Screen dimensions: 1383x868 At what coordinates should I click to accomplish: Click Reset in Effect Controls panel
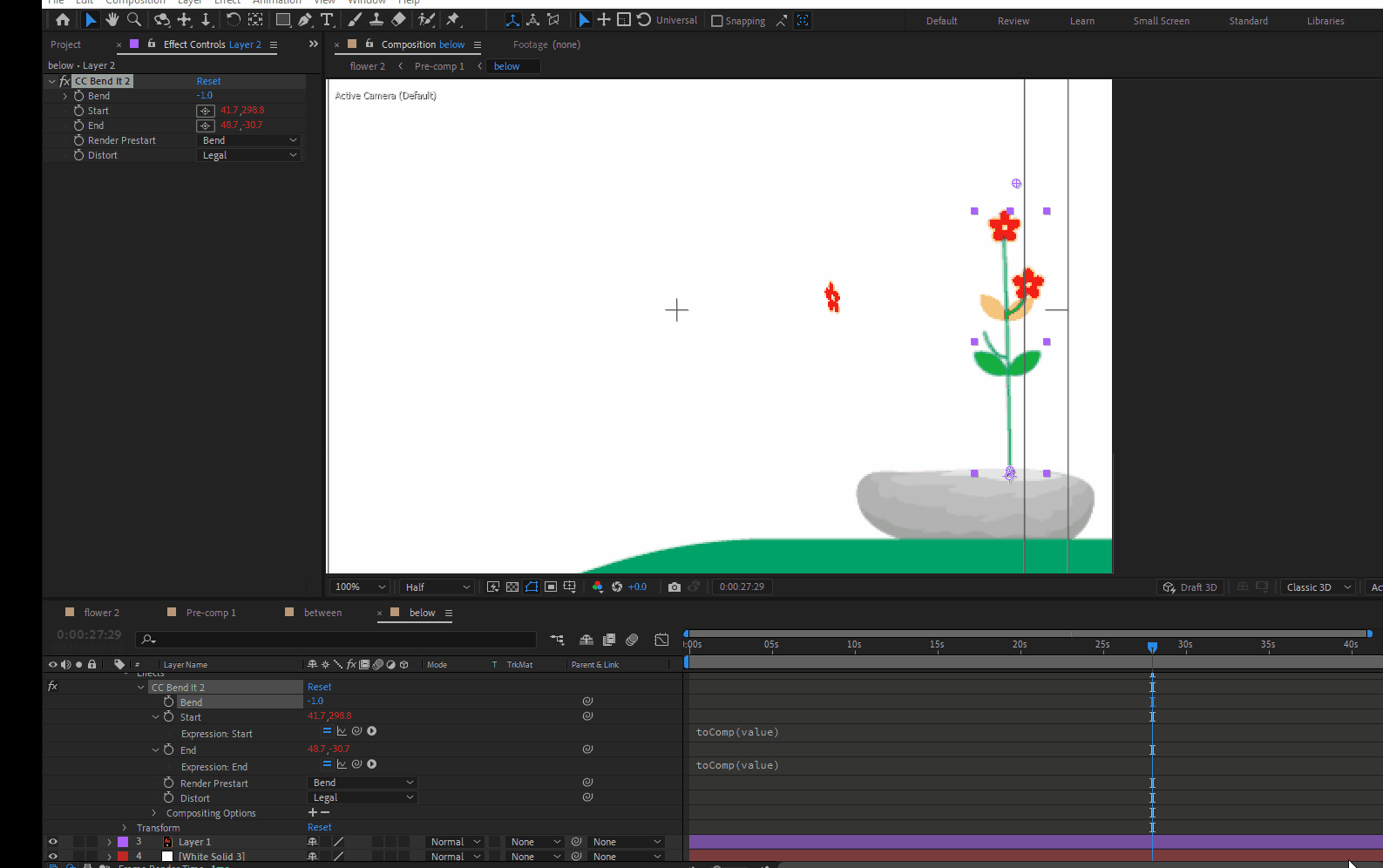click(x=208, y=81)
